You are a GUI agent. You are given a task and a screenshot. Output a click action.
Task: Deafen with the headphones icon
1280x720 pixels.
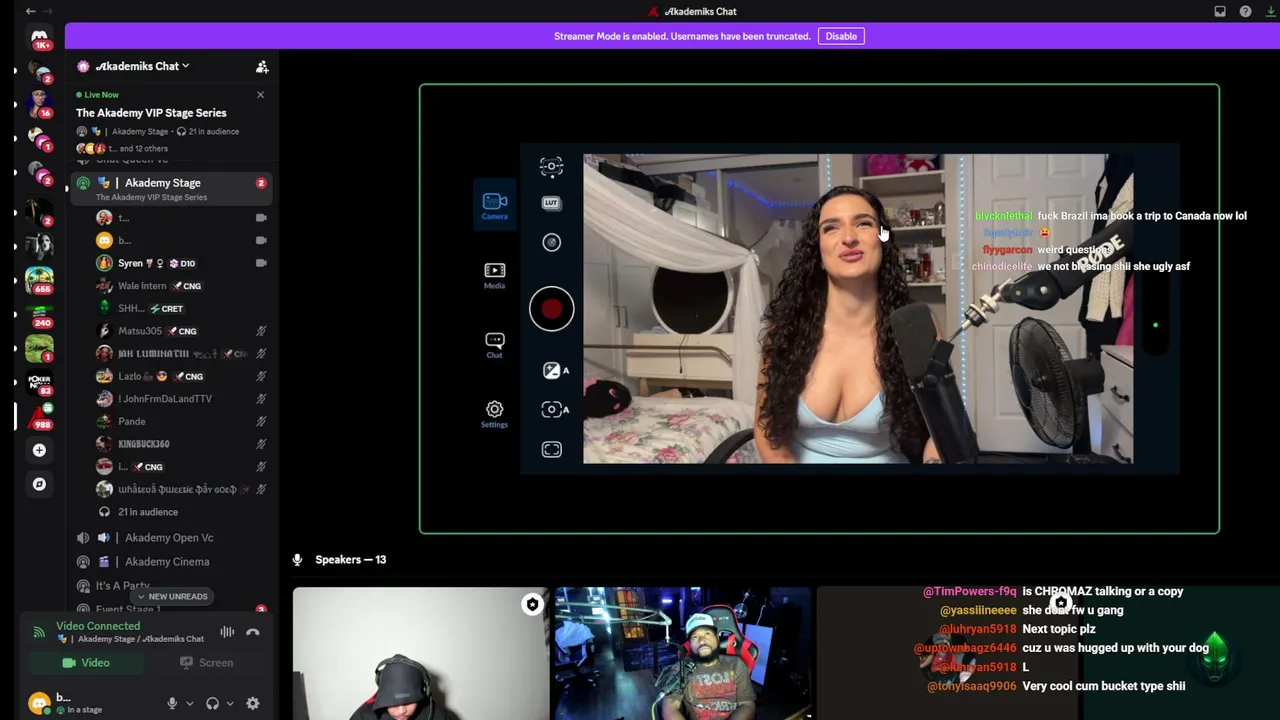pos(212,704)
